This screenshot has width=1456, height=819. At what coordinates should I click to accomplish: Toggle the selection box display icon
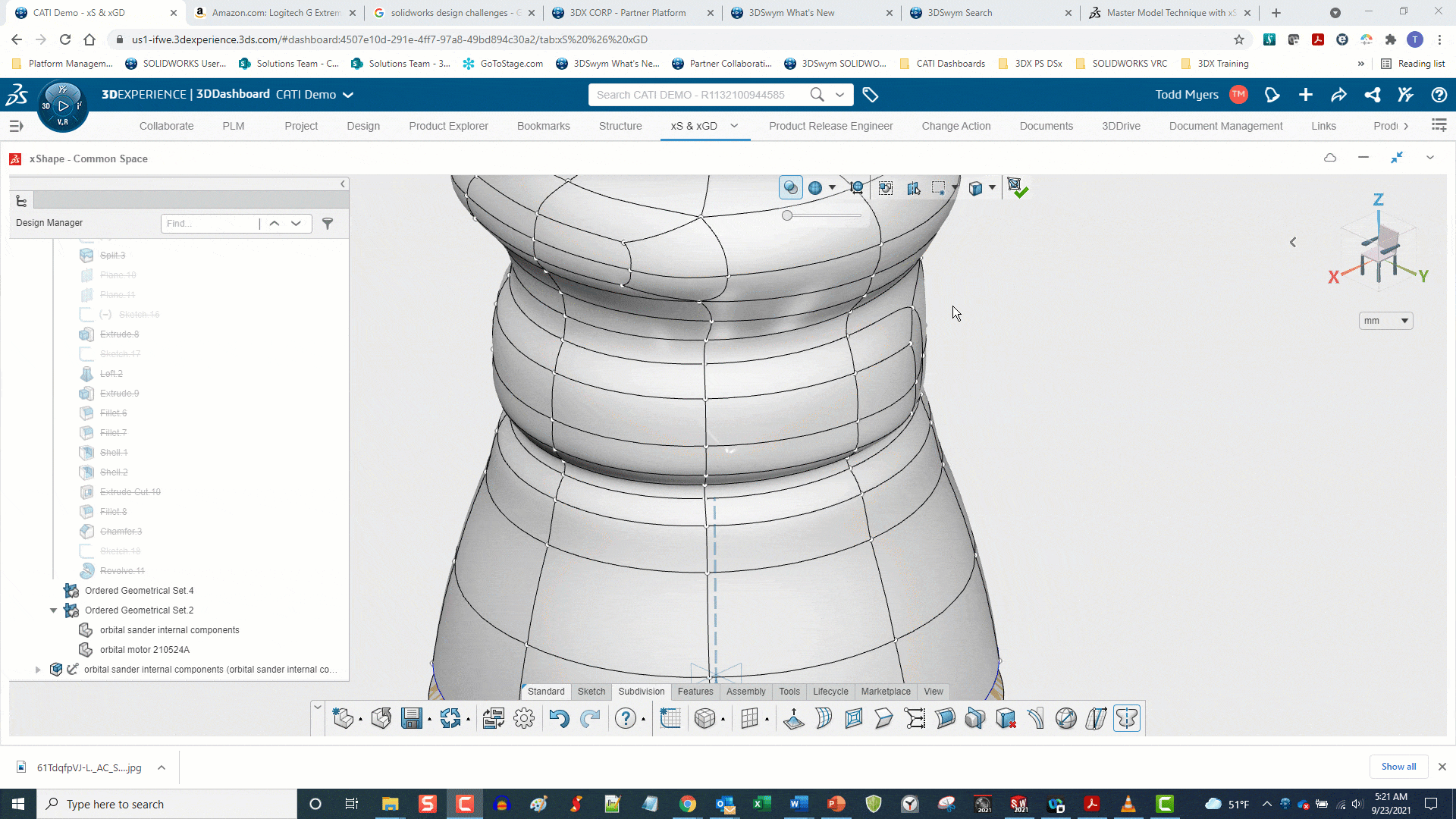pyautogui.click(x=886, y=188)
